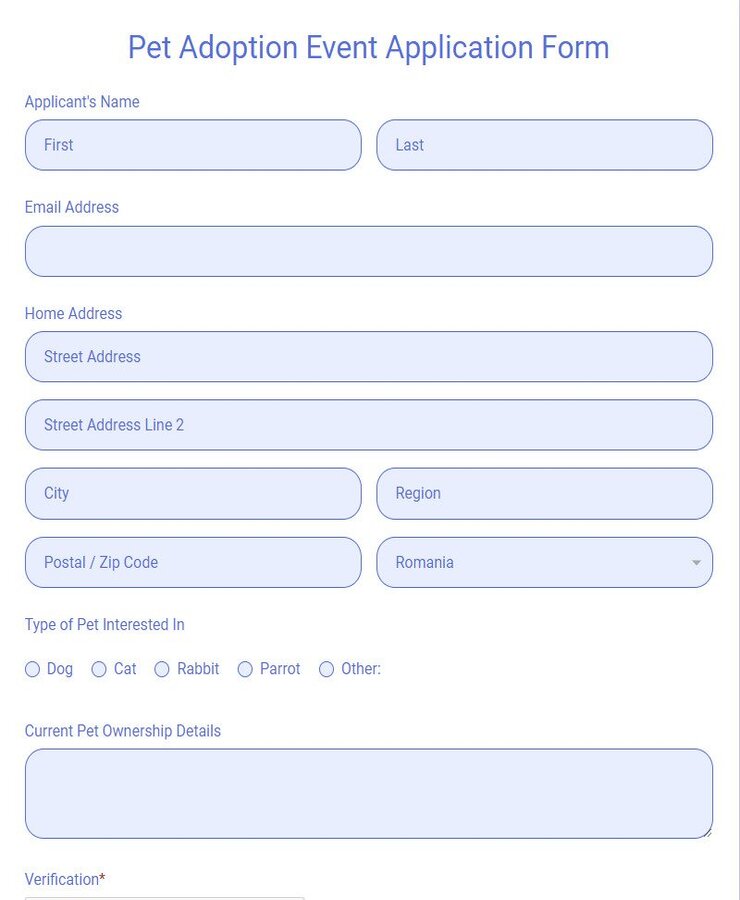Click the Type of Pet Interested In label
This screenshot has width=740, height=900.
104,624
